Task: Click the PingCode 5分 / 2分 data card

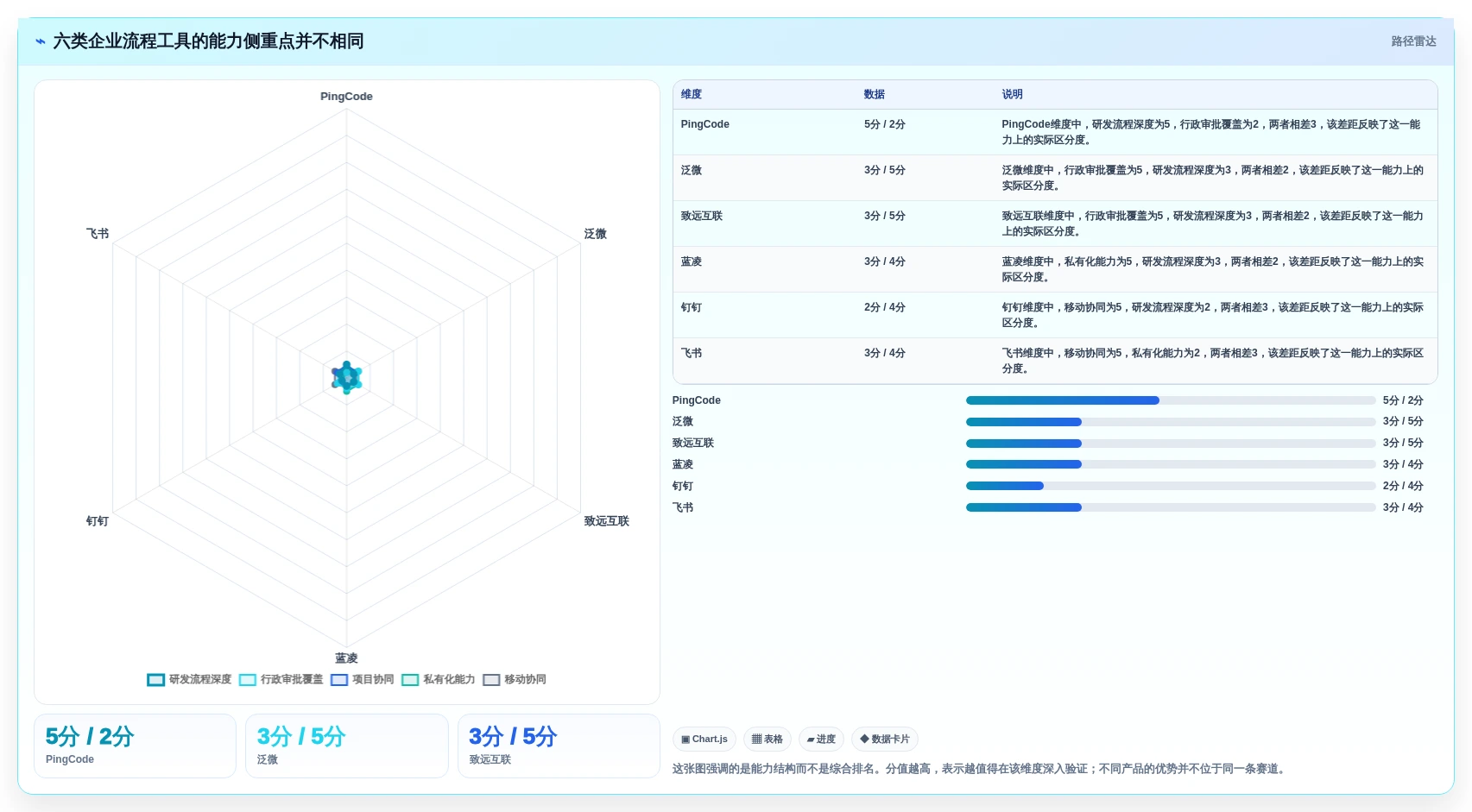Action: [x=135, y=746]
